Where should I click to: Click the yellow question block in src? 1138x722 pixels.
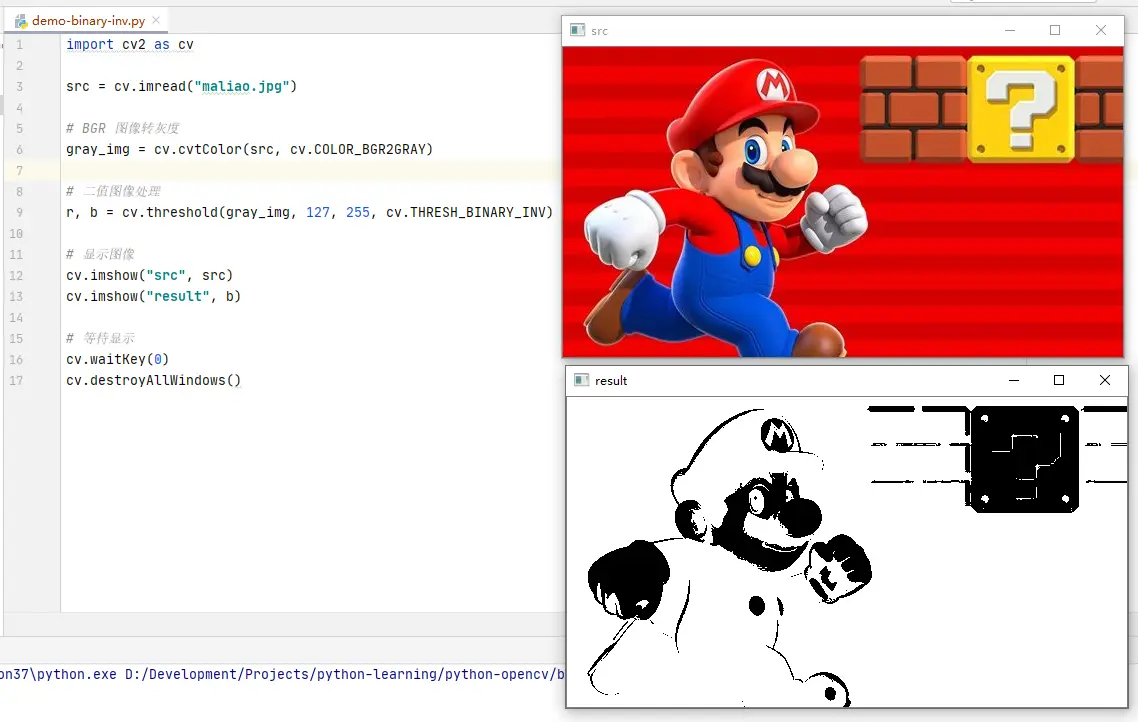(x=1020, y=109)
